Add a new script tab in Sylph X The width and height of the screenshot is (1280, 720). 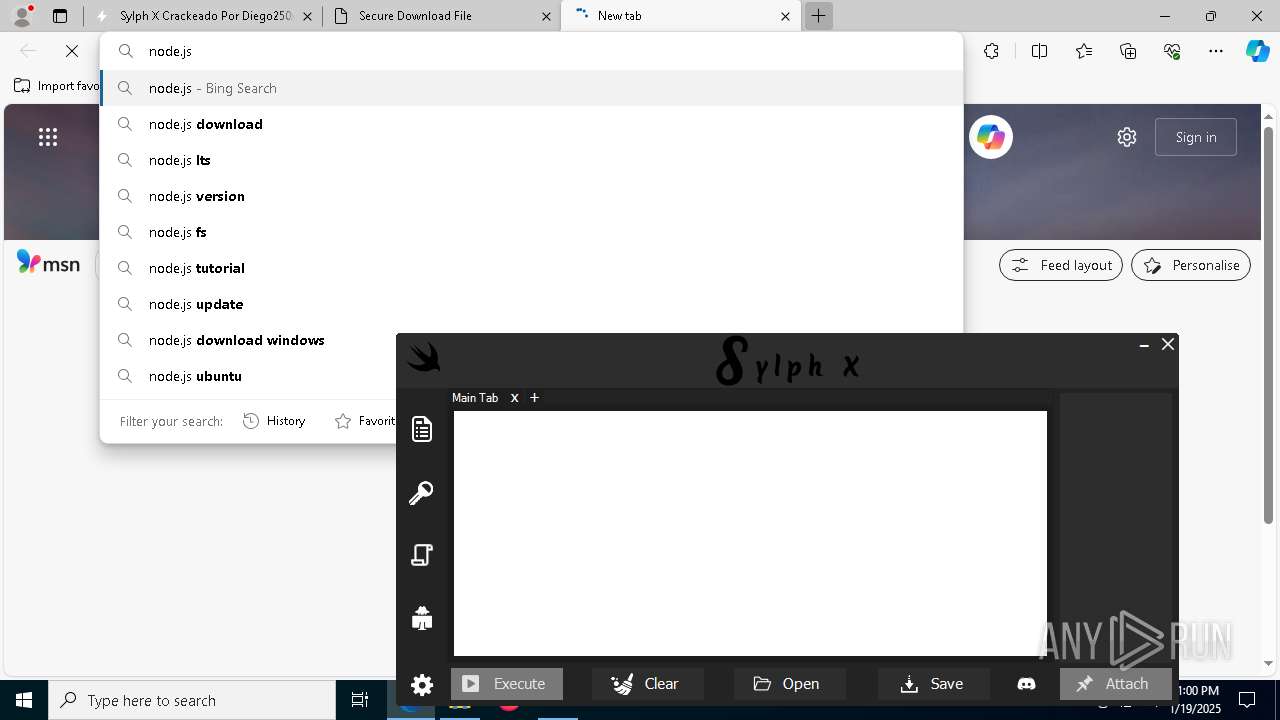pyautogui.click(x=535, y=398)
